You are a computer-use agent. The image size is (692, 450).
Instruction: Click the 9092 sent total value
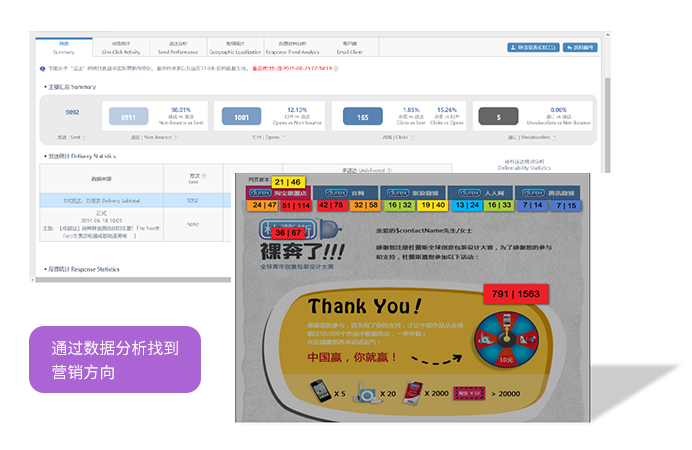click(72, 112)
